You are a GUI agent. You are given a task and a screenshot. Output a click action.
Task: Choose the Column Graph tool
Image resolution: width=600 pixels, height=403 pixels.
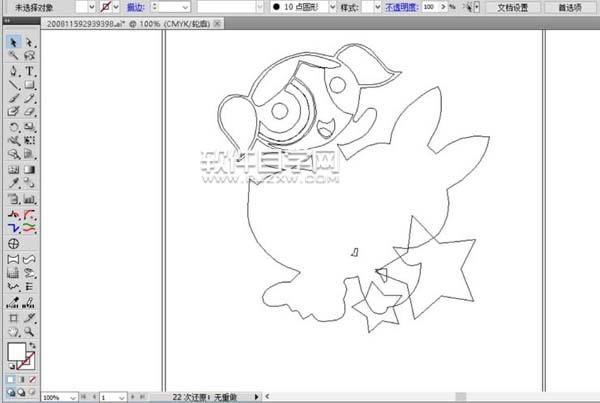tap(29, 199)
